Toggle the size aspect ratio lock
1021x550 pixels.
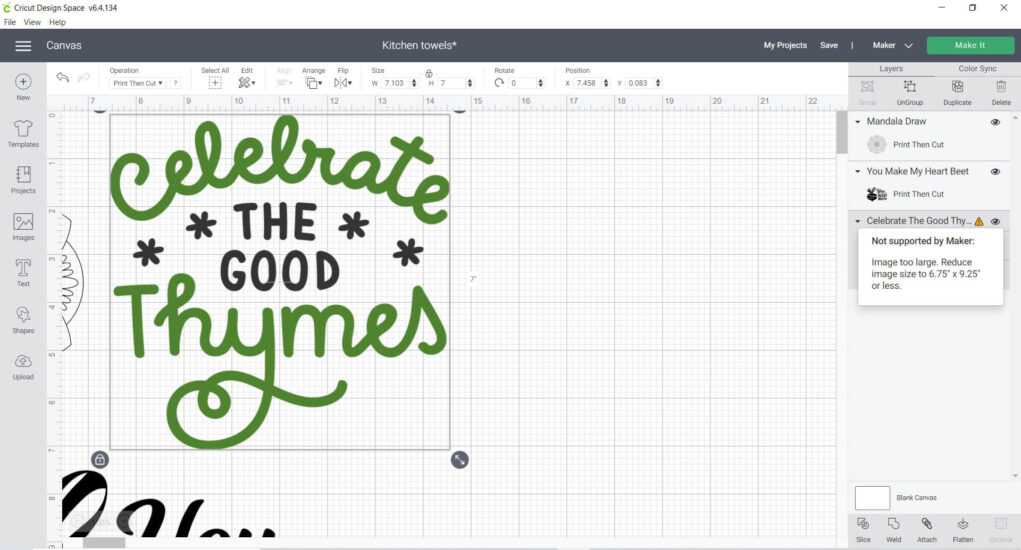(x=428, y=73)
